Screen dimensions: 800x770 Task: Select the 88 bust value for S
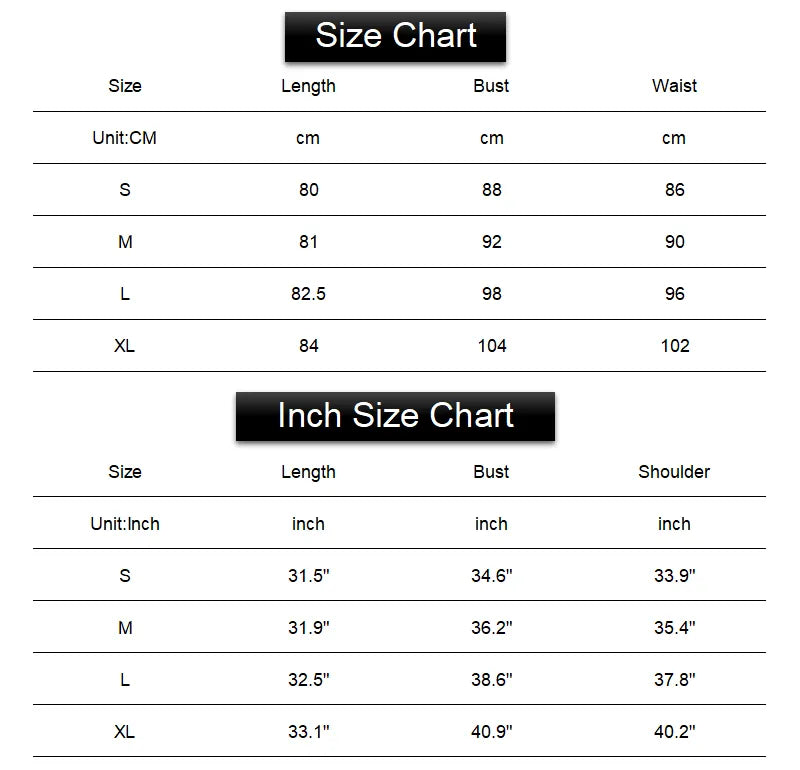[492, 190]
